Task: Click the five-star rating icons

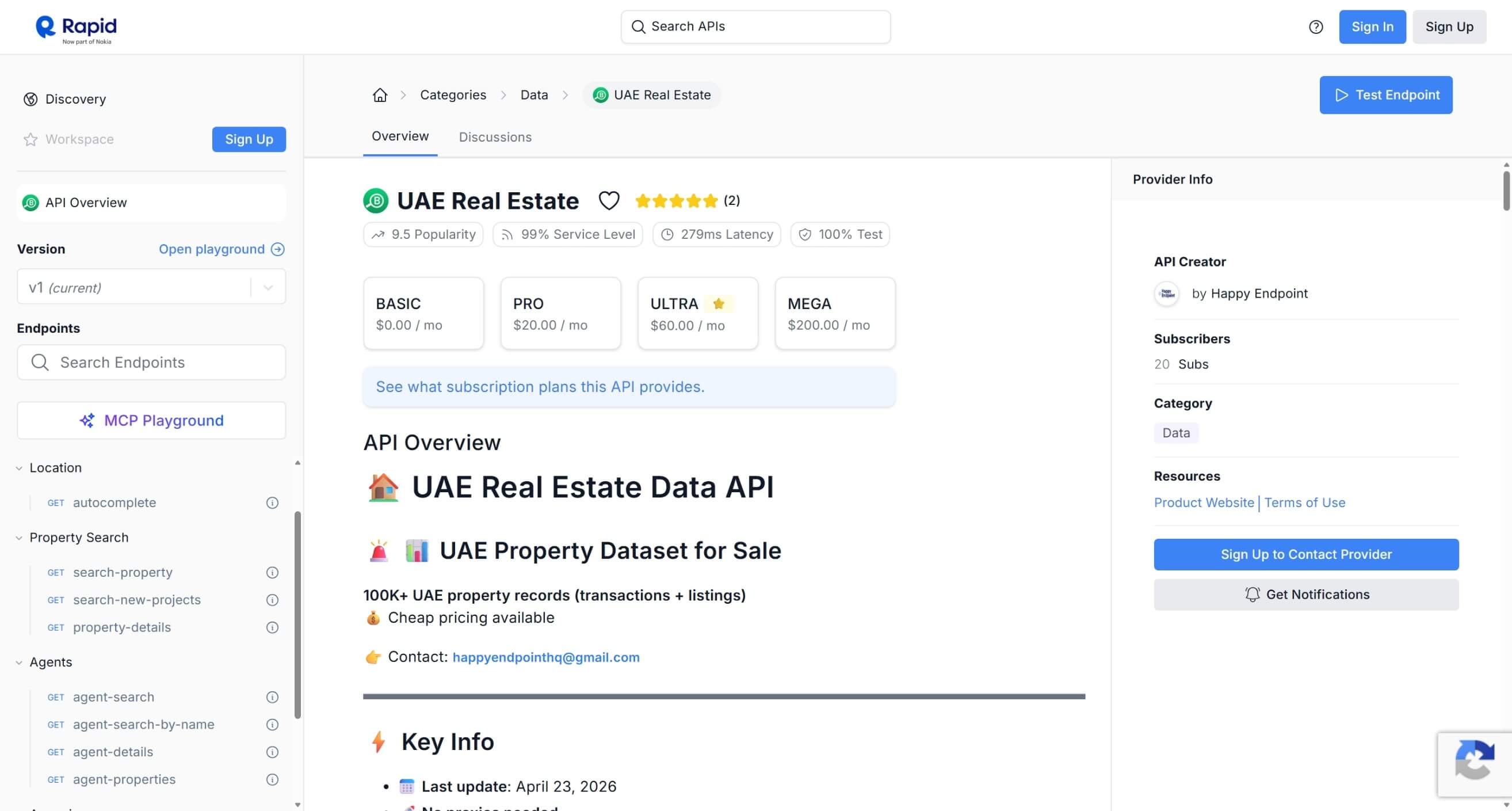Action: (x=676, y=201)
